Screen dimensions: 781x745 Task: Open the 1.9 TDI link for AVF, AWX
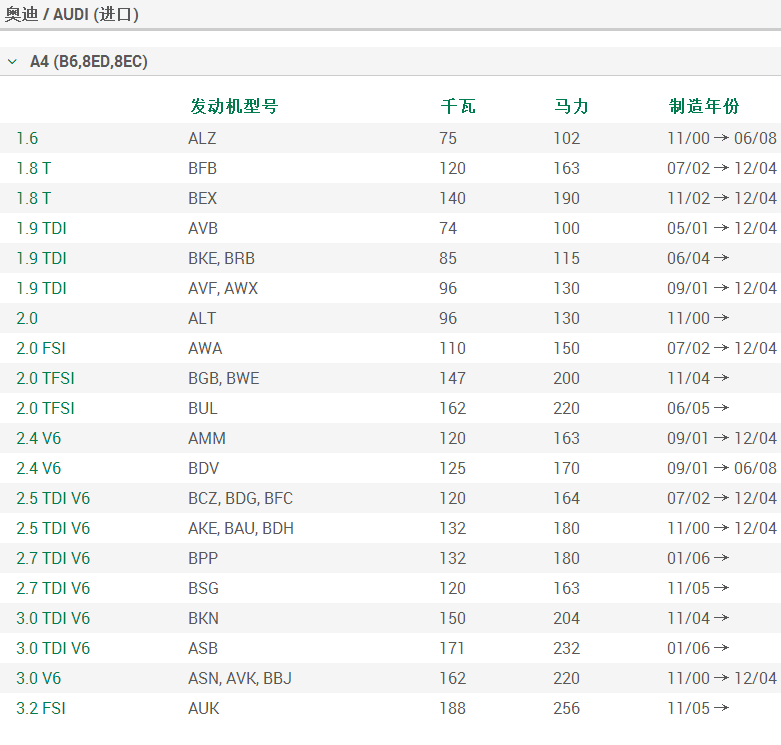[41, 288]
